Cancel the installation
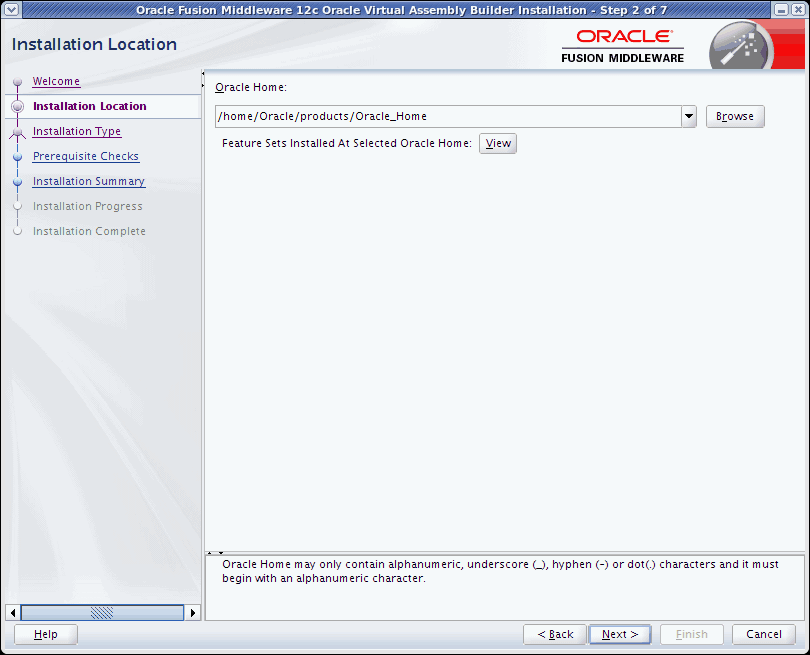 (764, 634)
